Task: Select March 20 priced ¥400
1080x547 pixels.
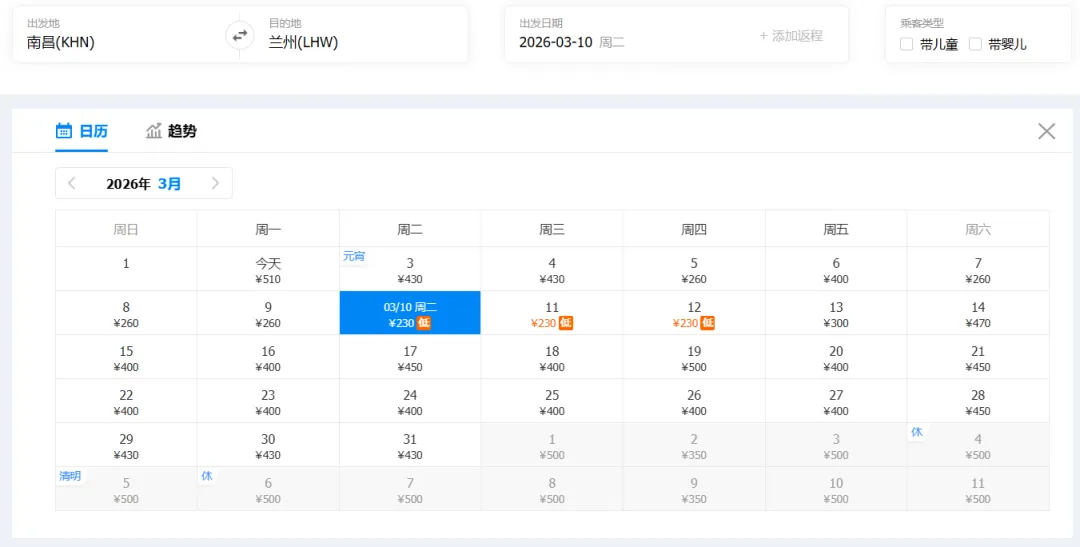Action: coord(835,357)
